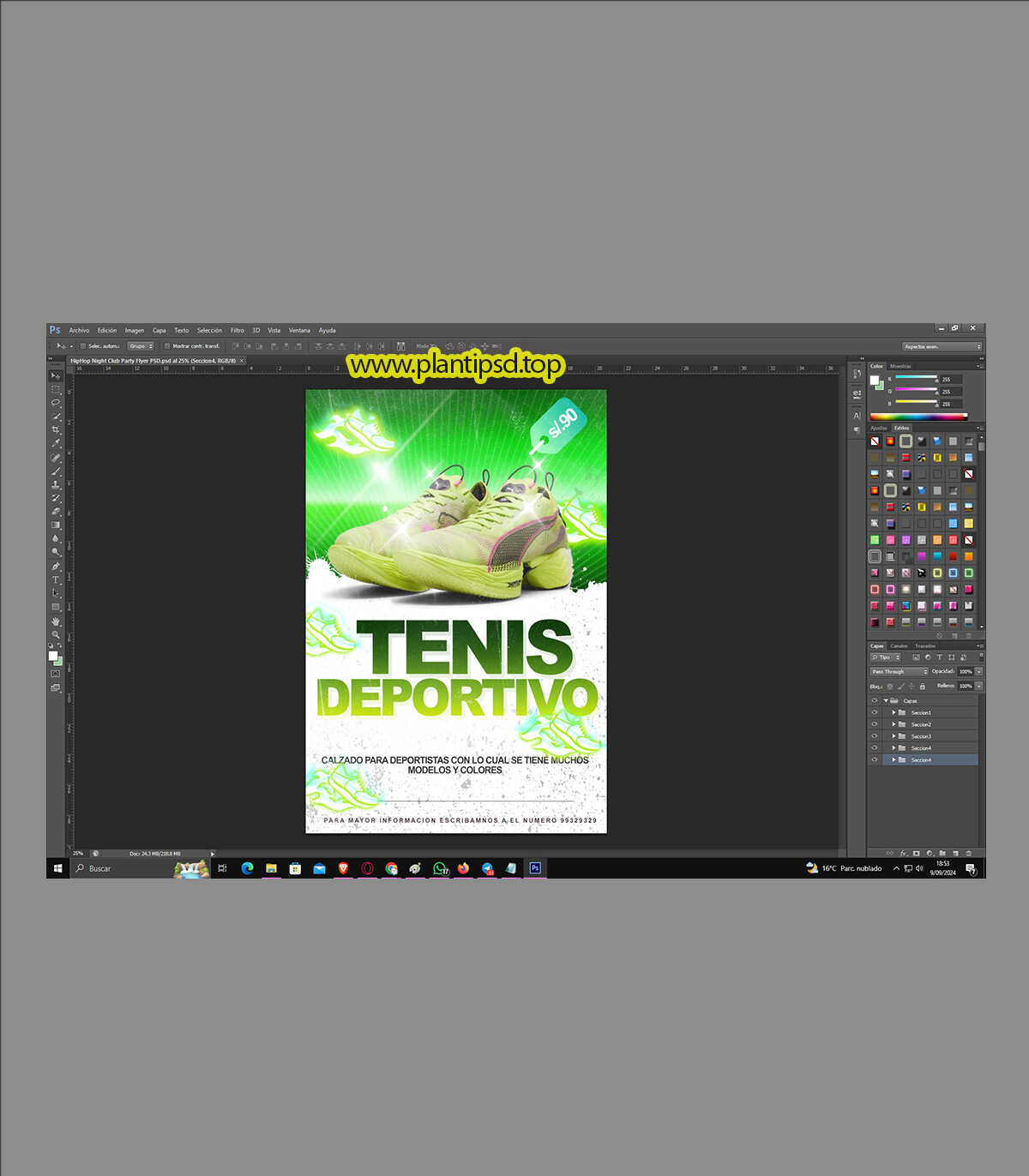Click the R color slider
Viewport: 1029px width, 1176px height.
point(917,379)
